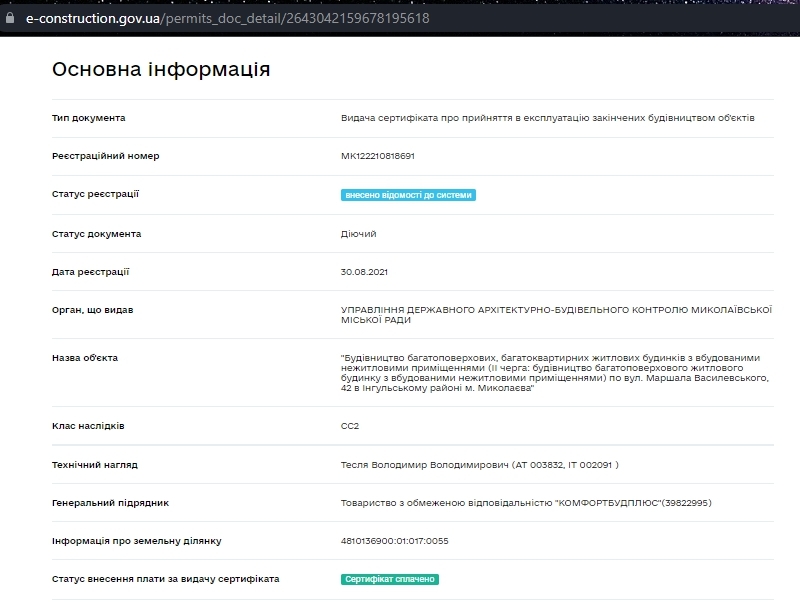The height and width of the screenshot is (612, 800).
Task: Click the 'Діючий' status value
Action: tap(359, 234)
